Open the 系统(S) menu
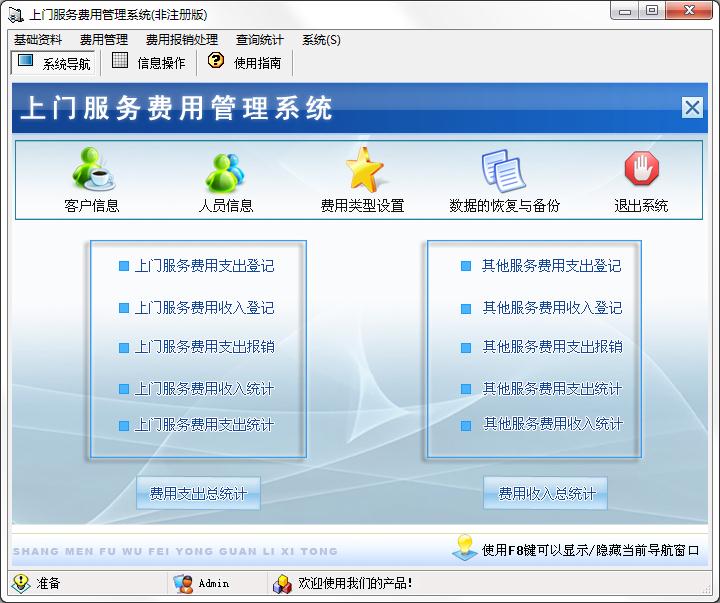Image resolution: width=720 pixels, height=603 pixels. click(x=321, y=40)
